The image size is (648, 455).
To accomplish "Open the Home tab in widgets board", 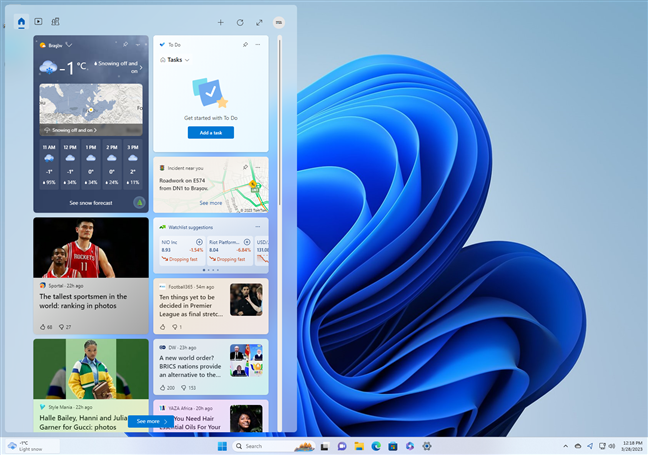I will pyautogui.click(x=21, y=22).
